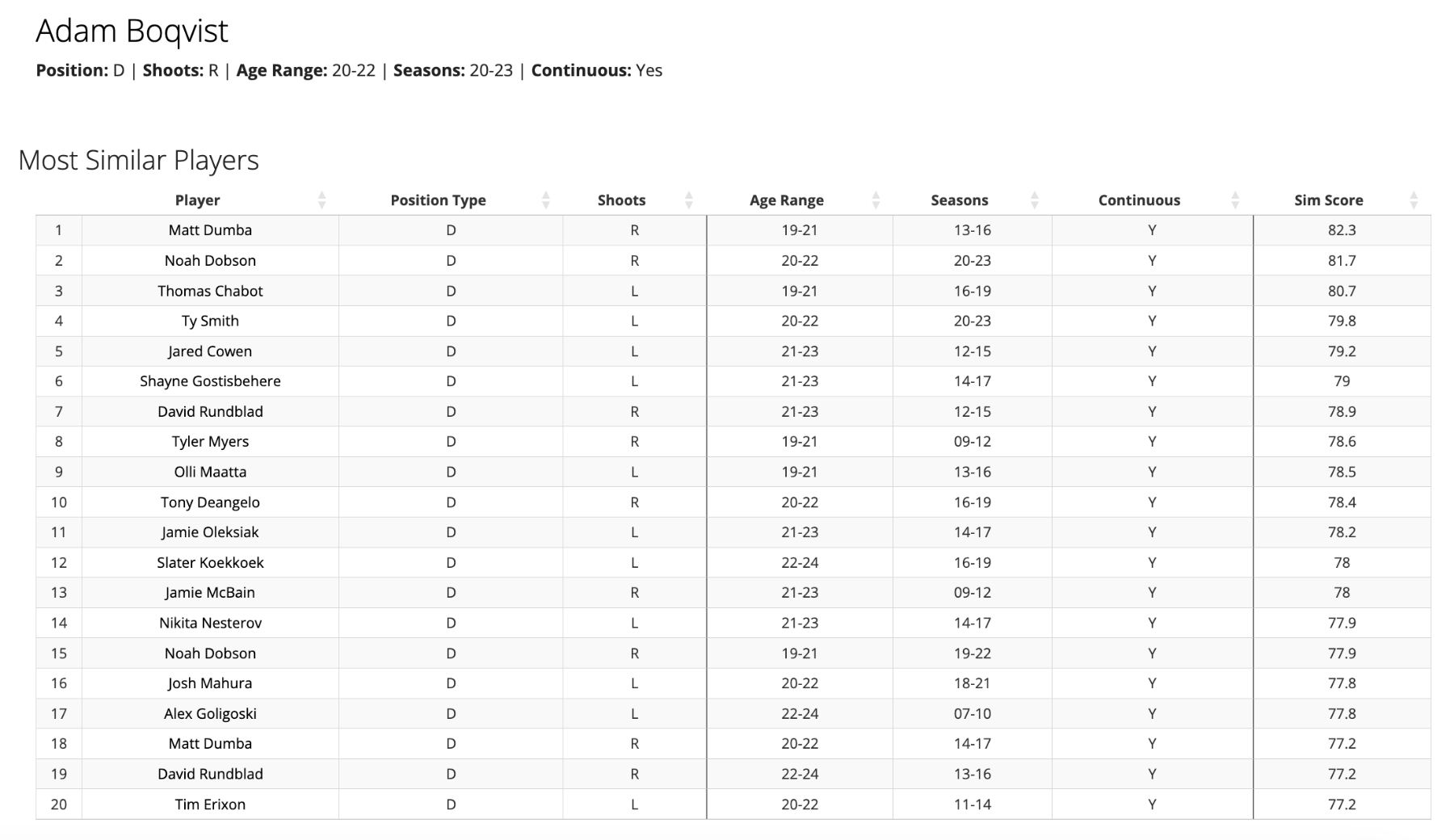Click the Tim Erixon name cell
The width and height of the screenshot is (1454, 840).
[210, 804]
